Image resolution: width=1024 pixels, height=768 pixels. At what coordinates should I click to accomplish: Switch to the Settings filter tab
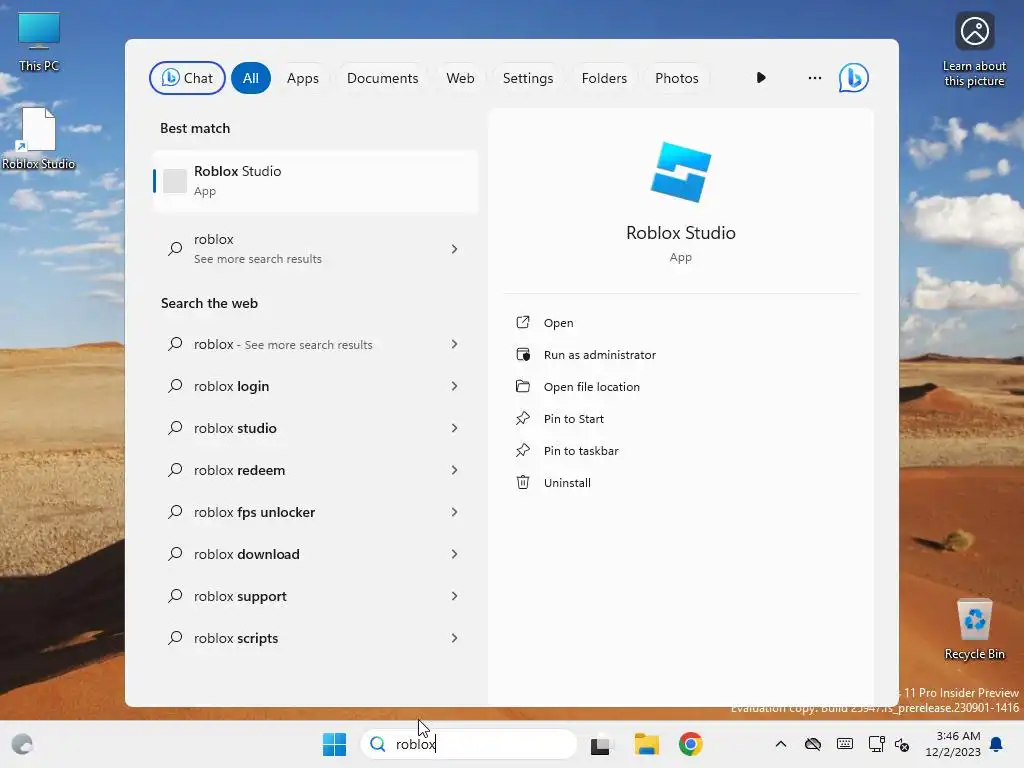click(528, 78)
